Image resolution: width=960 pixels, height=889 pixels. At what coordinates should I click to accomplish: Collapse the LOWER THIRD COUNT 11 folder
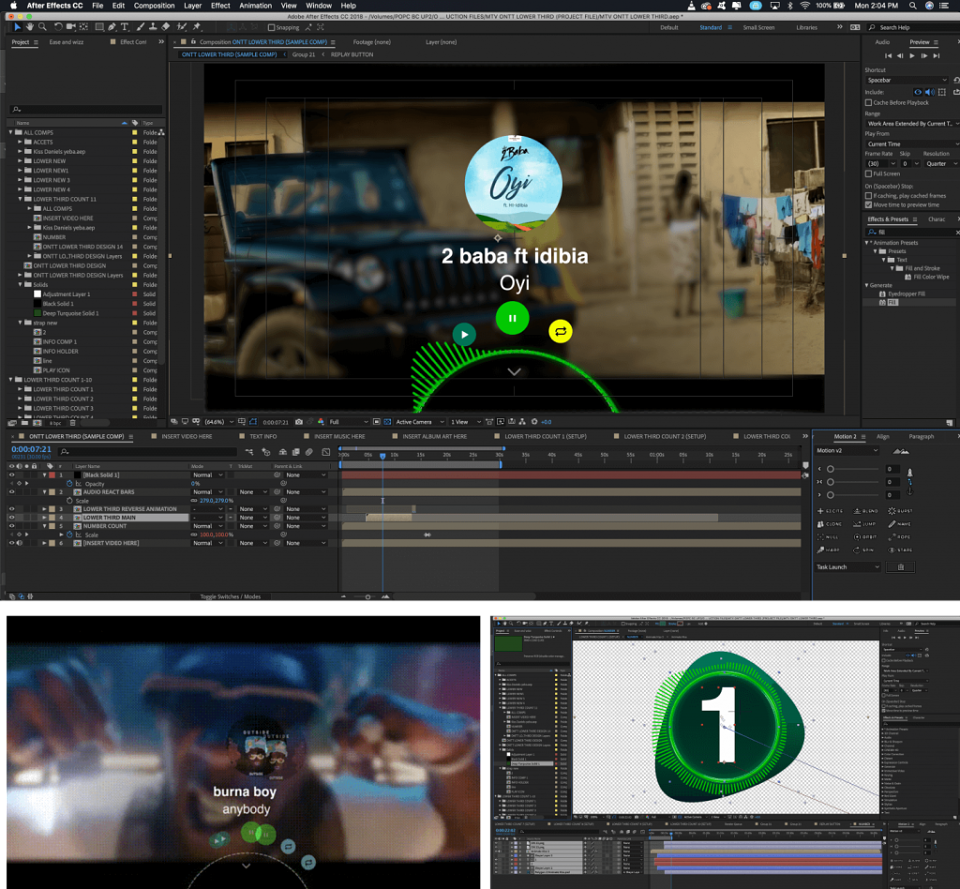pyautogui.click(x=20, y=199)
